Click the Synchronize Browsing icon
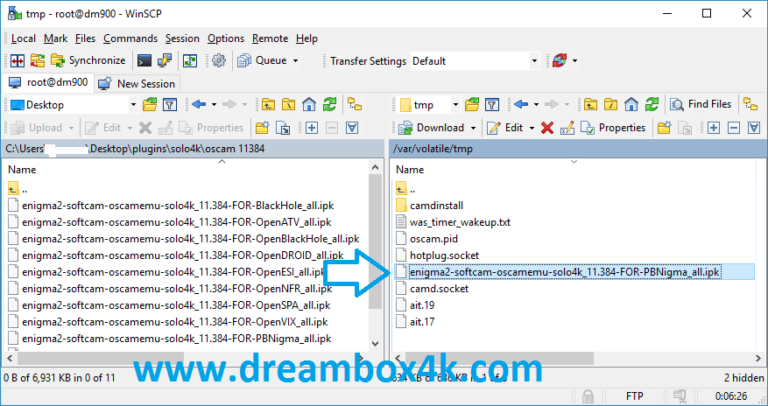 pyautogui.click(x=37, y=61)
